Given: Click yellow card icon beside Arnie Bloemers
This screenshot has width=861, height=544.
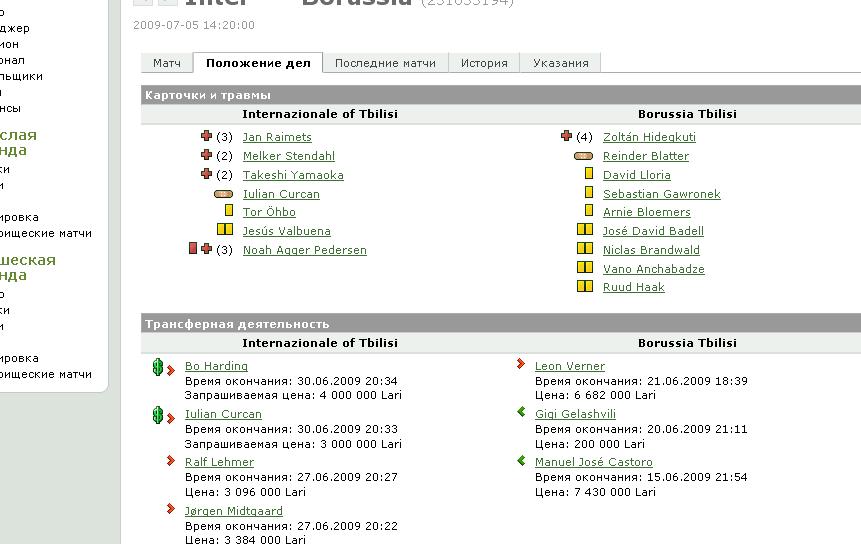Looking at the screenshot, I should click(589, 210).
